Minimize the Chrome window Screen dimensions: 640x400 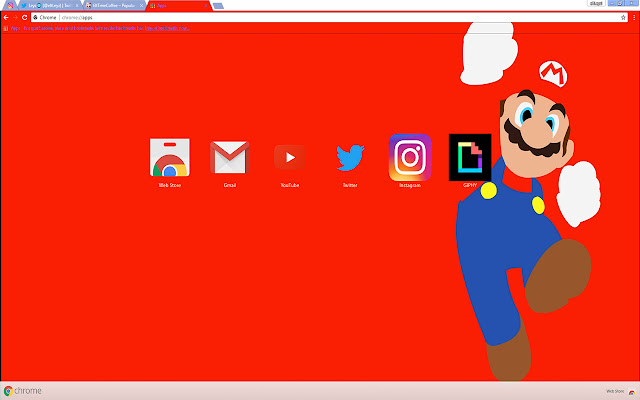click(x=612, y=3)
